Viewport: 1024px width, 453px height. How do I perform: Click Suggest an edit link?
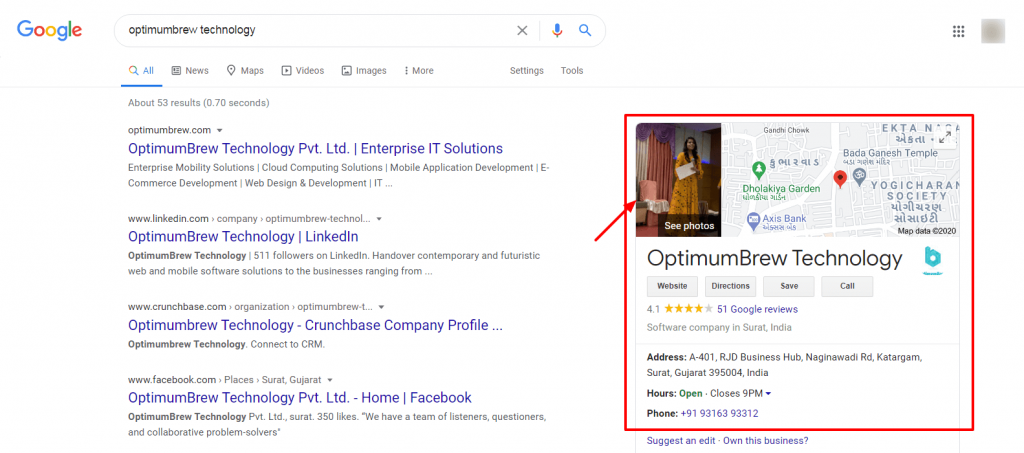point(680,441)
